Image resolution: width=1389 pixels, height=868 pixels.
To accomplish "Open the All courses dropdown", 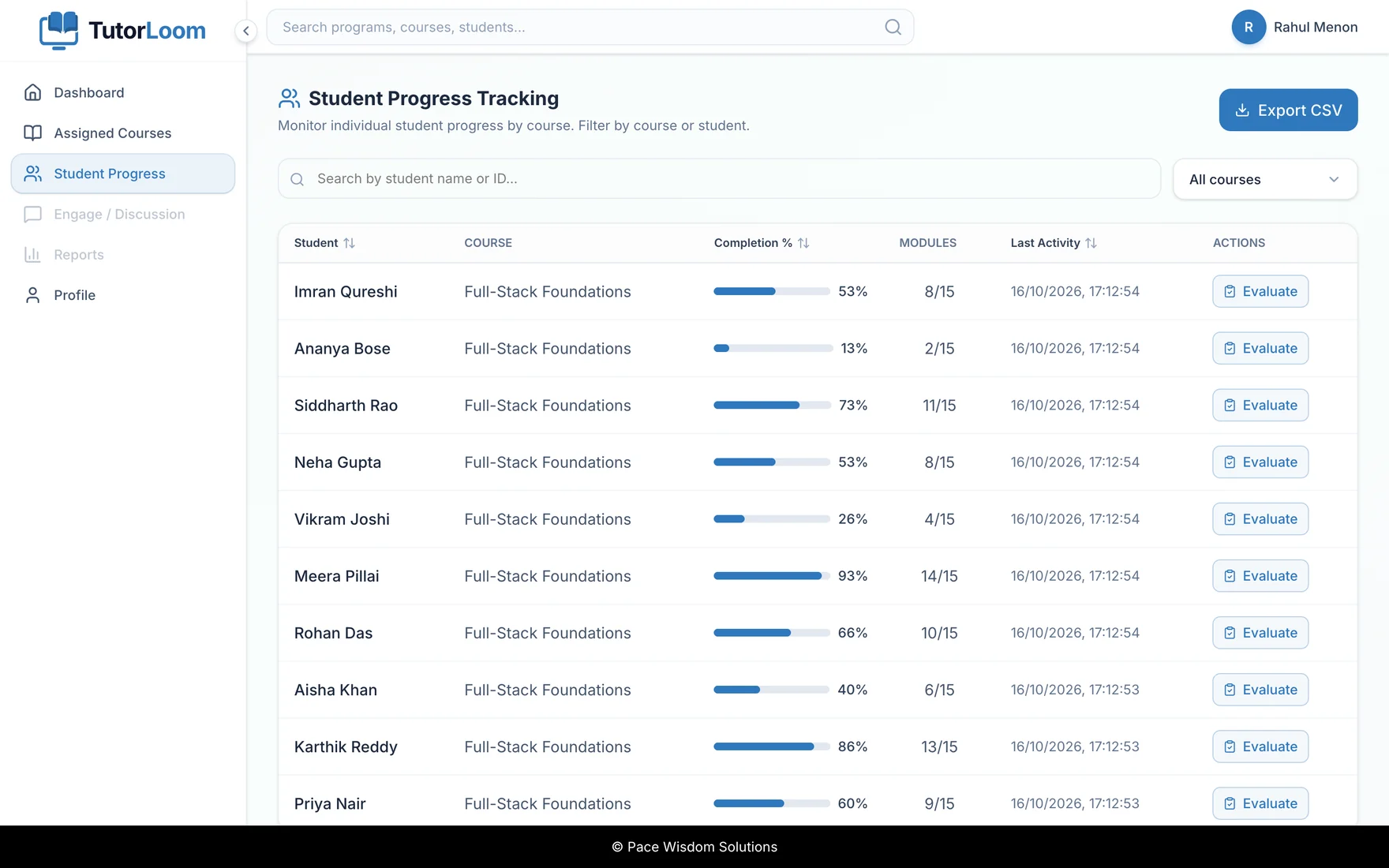I will tap(1264, 179).
